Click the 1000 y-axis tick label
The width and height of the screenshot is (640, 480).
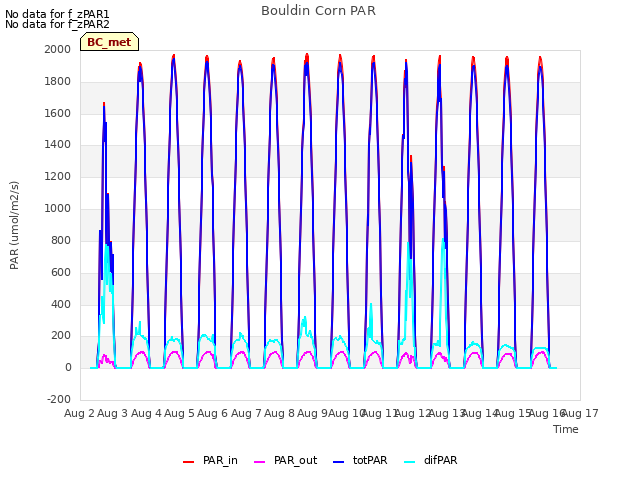[58, 208]
